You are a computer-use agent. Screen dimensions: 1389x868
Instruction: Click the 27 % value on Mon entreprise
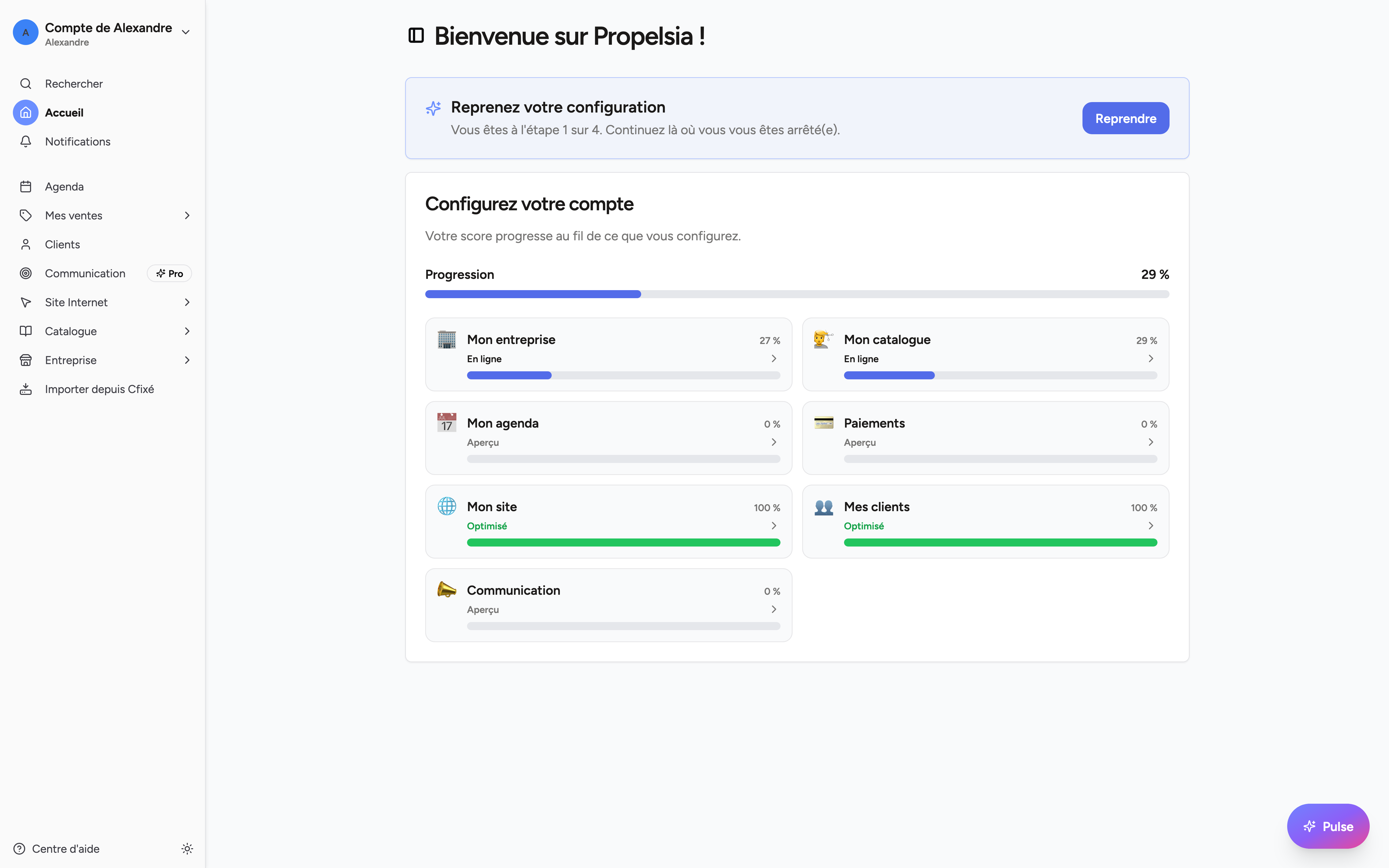click(x=770, y=341)
